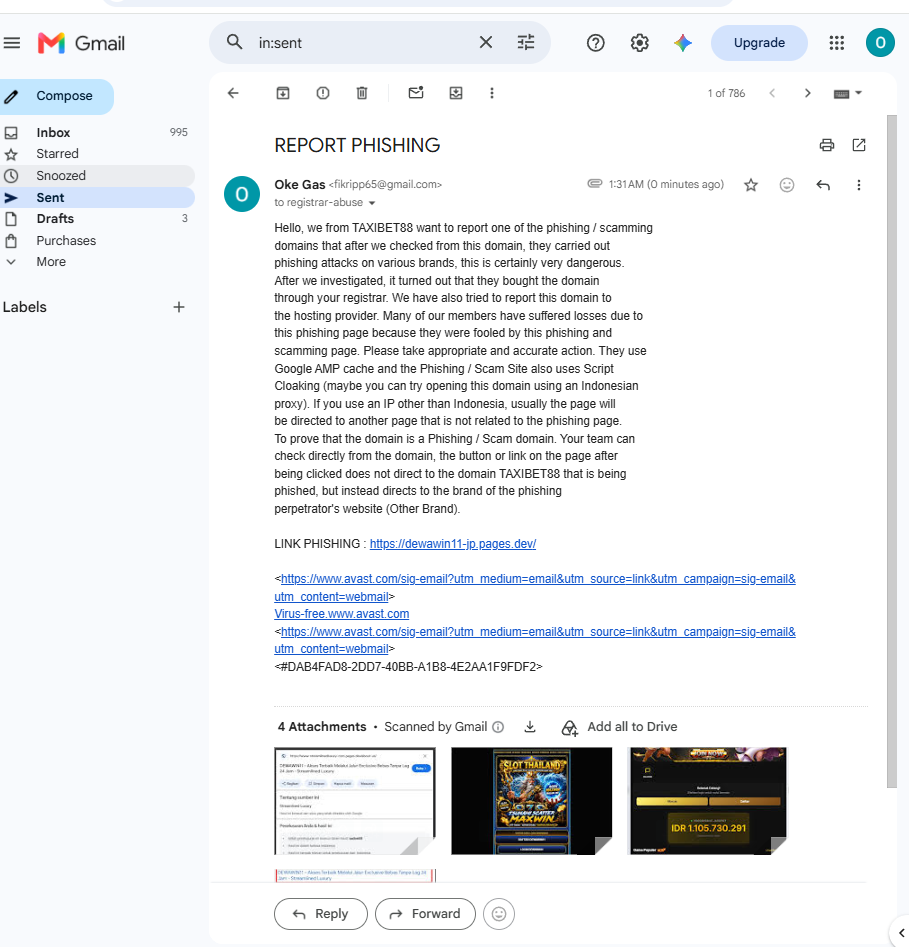Click the Gemini sparkle icon
This screenshot has width=909, height=947.
(683, 43)
